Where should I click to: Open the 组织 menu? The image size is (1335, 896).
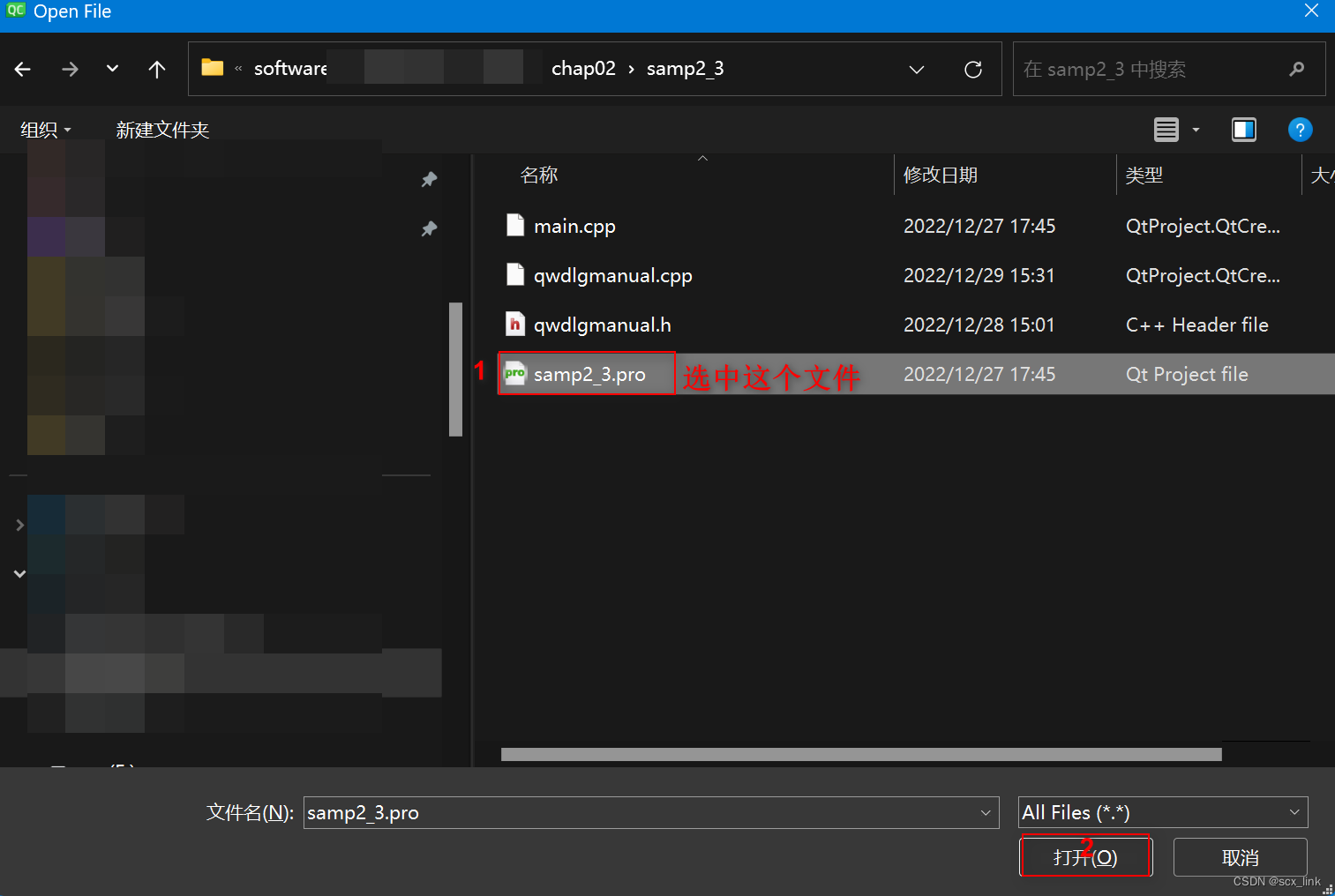click(45, 130)
